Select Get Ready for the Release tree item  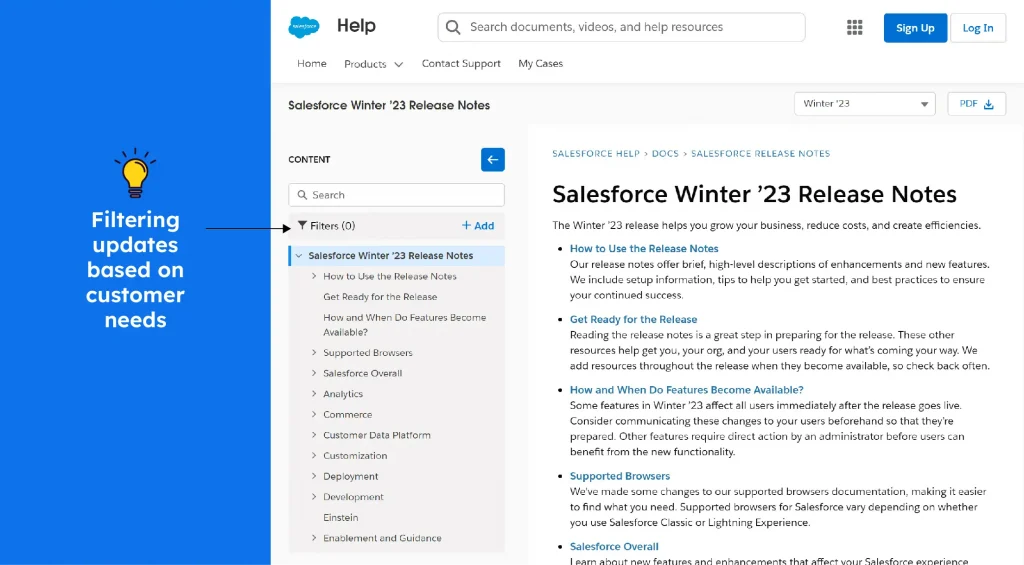[380, 297]
